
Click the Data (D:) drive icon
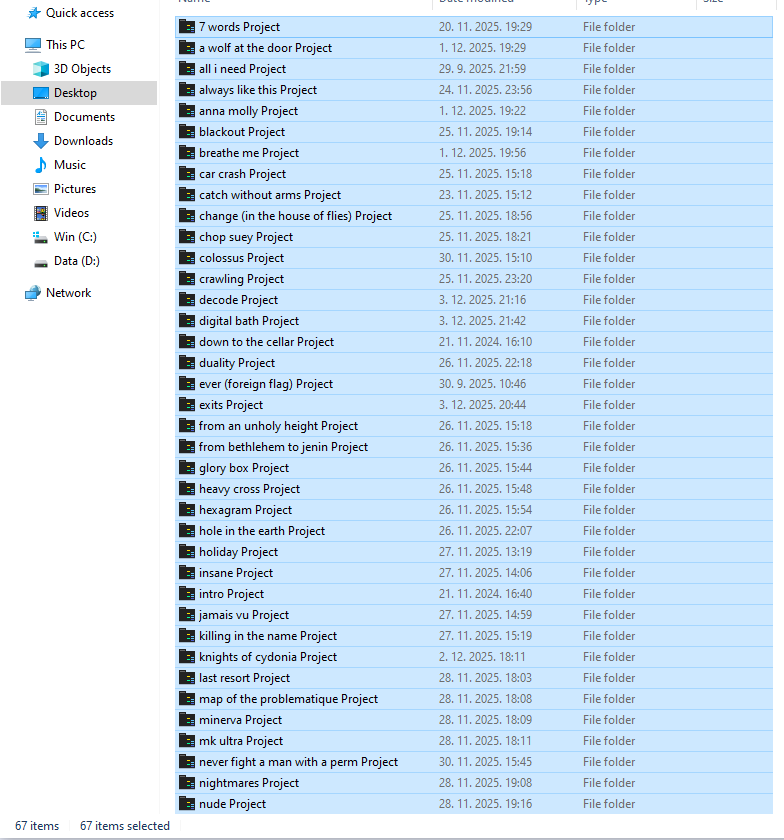(41, 262)
